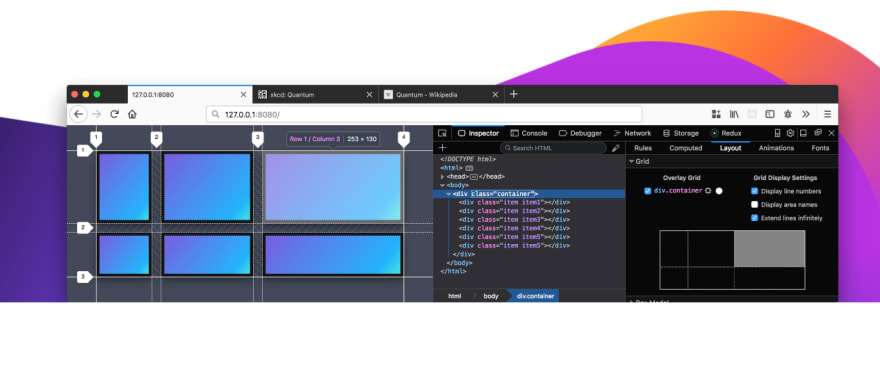Collapse the Grid section
This screenshot has height=367, width=880.
coord(631,161)
